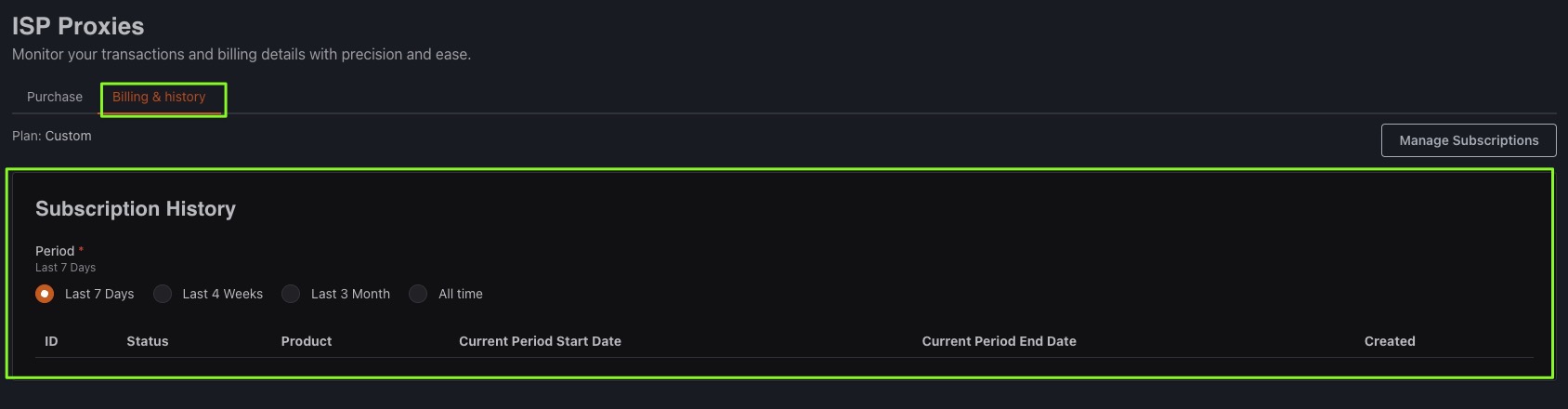Click the page subtitle about monitoring transactions
Viewport: 1568px width, 409px height.
[242, 54]
